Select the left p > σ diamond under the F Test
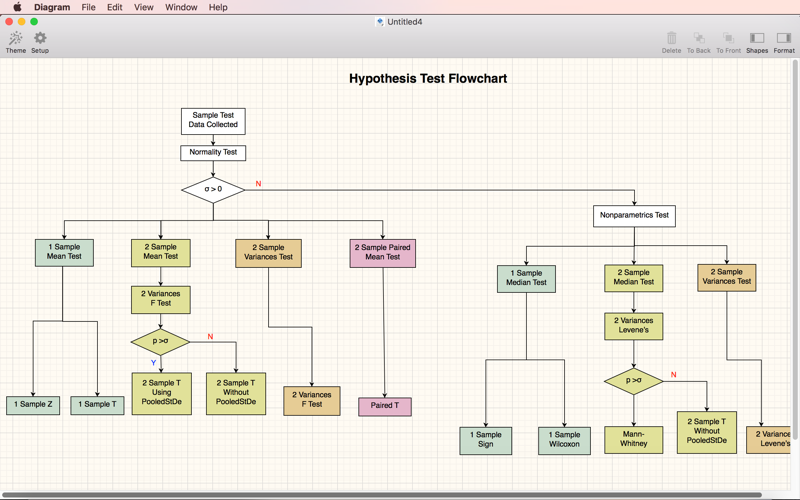Screen dimensions: 800x500 click(x=160, y=341)
